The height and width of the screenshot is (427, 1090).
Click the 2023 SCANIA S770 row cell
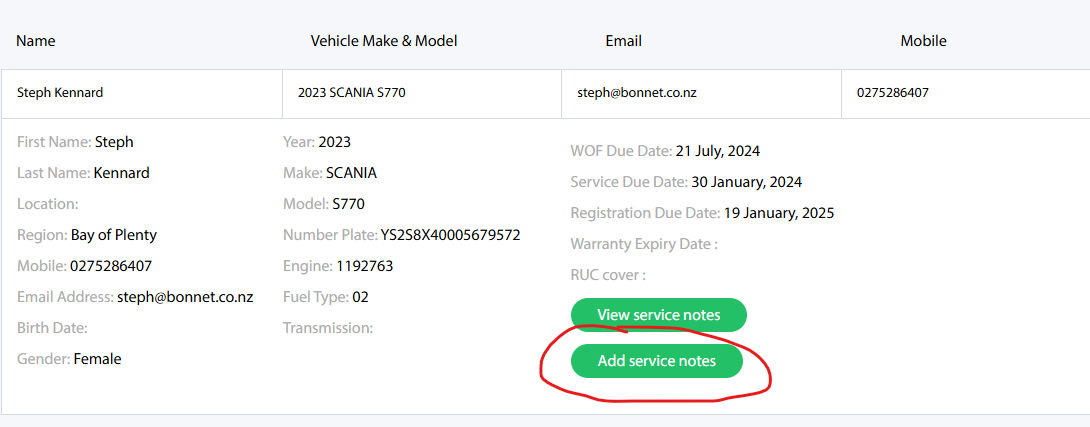click(x=351, y=93)
